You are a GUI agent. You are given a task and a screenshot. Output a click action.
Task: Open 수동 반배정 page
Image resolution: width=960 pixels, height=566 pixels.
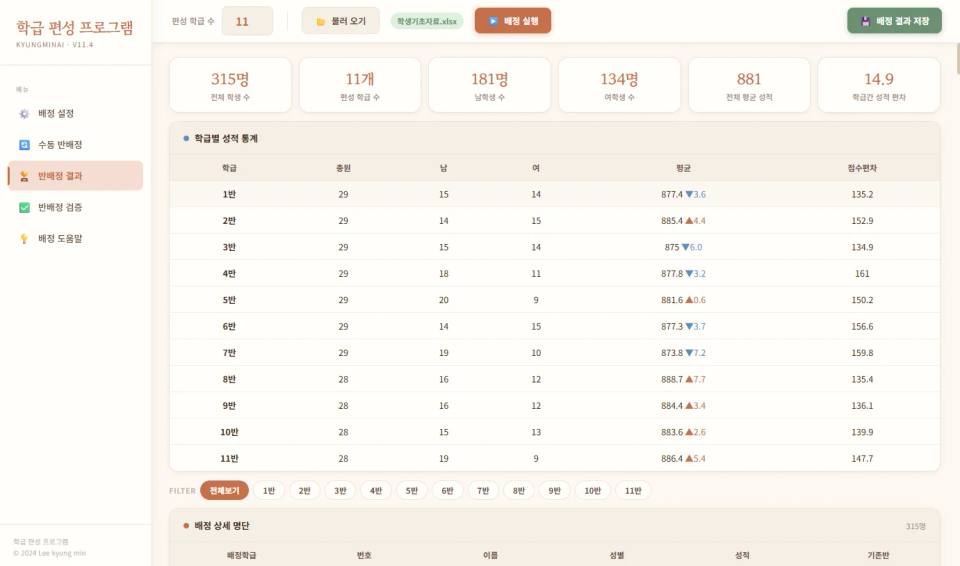(x=75, y=145)
